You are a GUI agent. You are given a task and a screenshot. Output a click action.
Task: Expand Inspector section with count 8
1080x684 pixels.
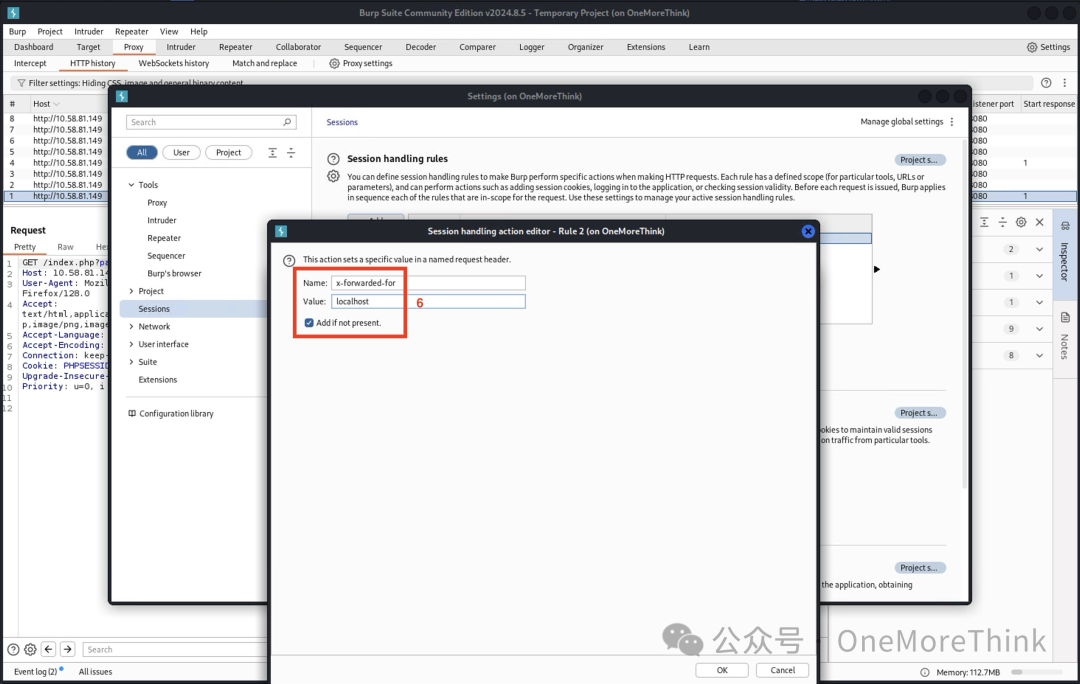tap(1039, 355)
